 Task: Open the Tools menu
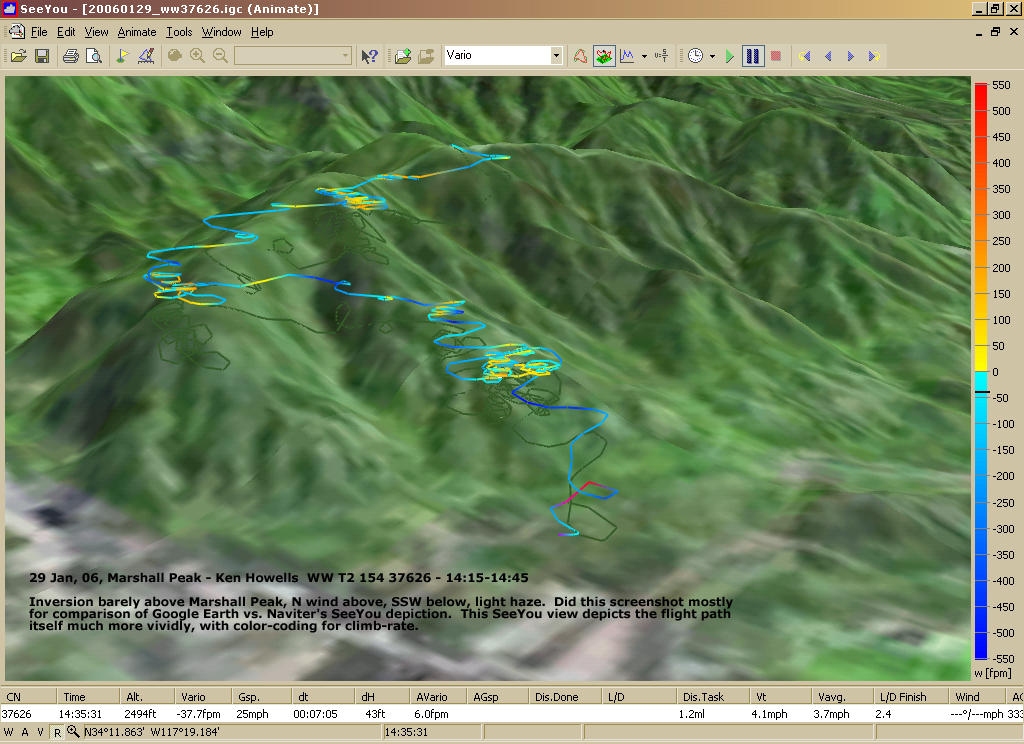[179, 32]
